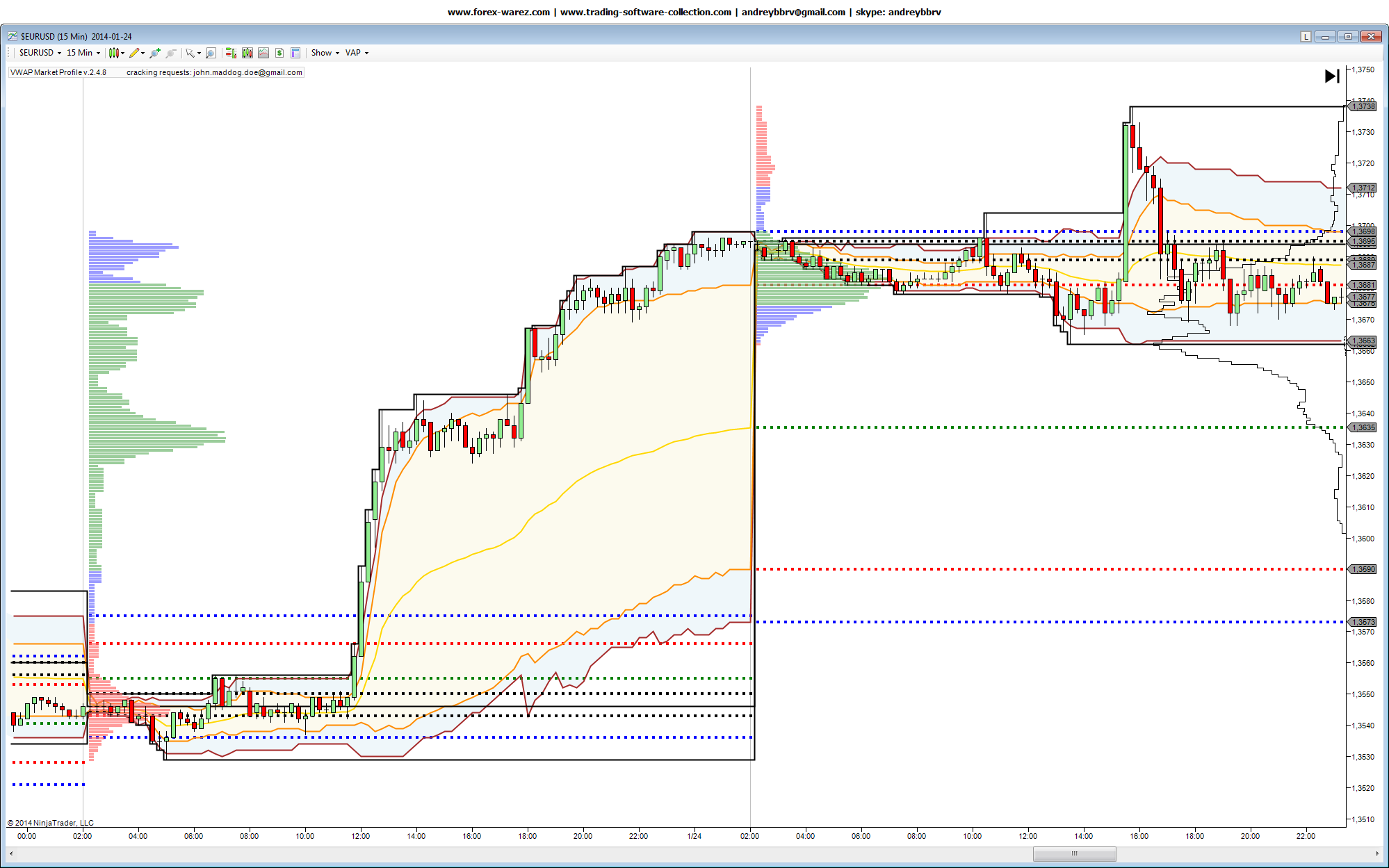
Task: Toggle the L link button in title bar
Action: pos(1306,36)
